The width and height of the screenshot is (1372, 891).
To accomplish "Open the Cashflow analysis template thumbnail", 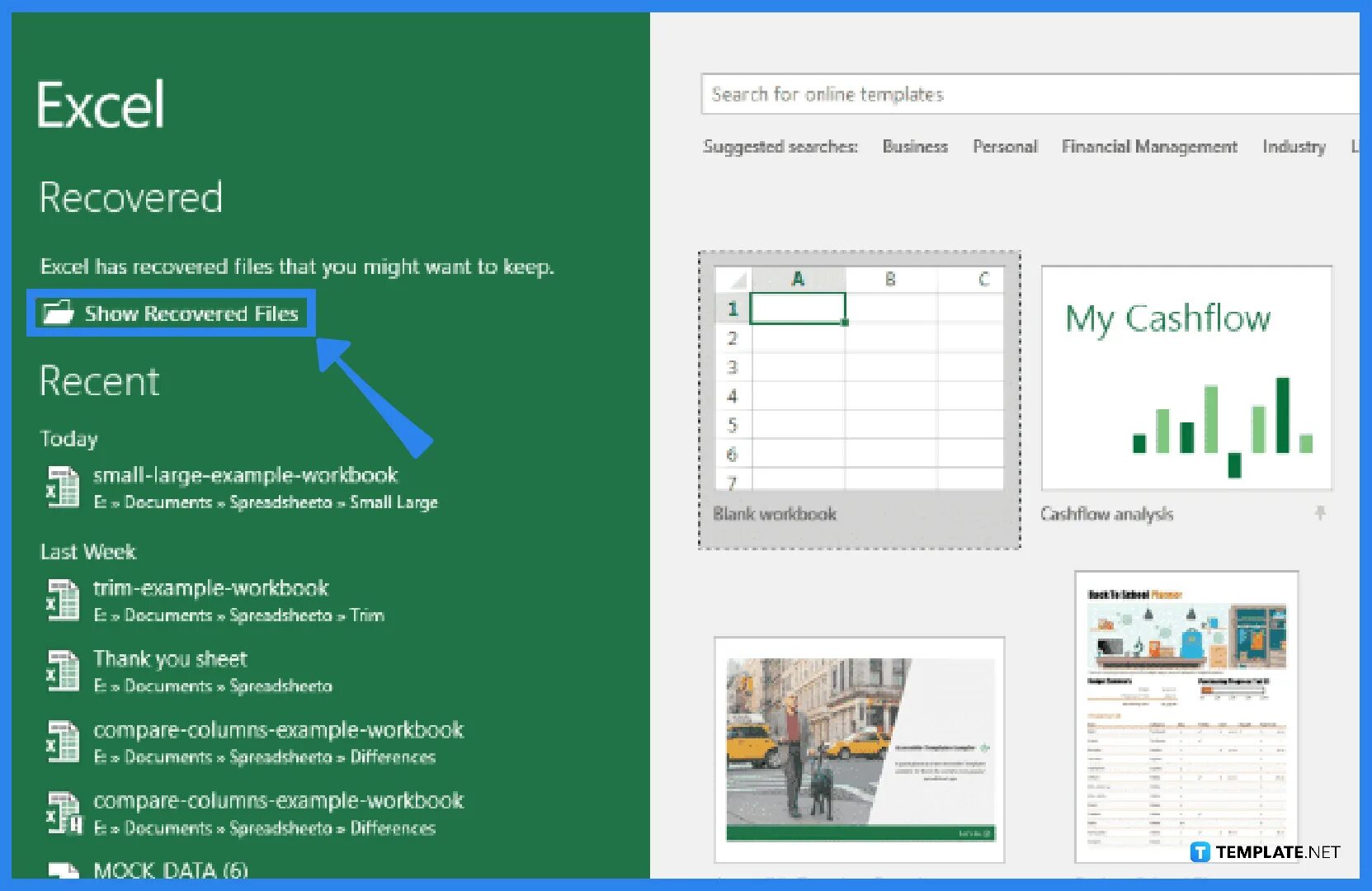I will point(1186,378).
